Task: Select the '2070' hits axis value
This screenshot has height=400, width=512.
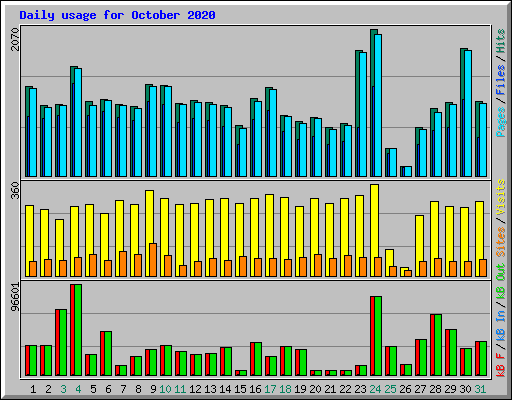Action: click(15, 39)
